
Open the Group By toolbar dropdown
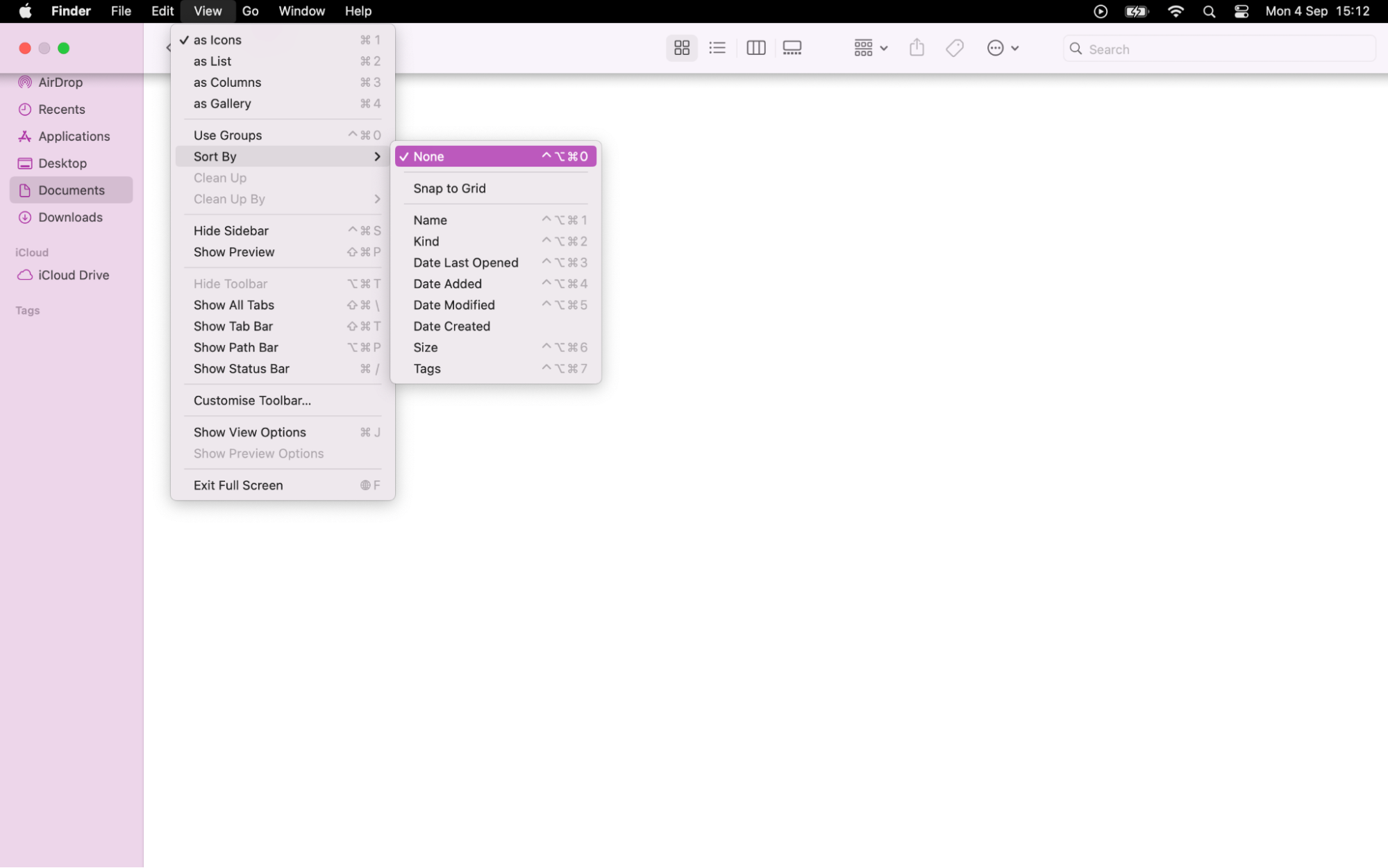[x=871, y=48]
